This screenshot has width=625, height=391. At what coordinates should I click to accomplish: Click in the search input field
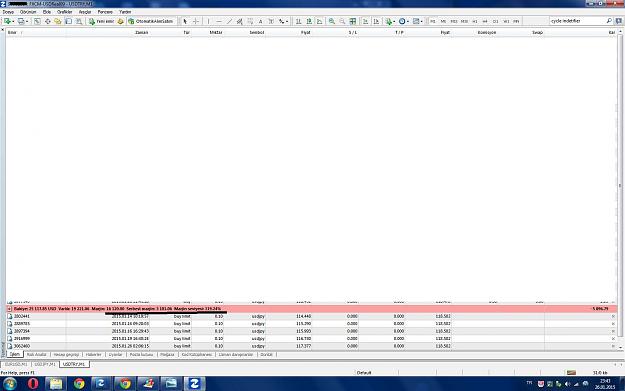tap(577, 21)
